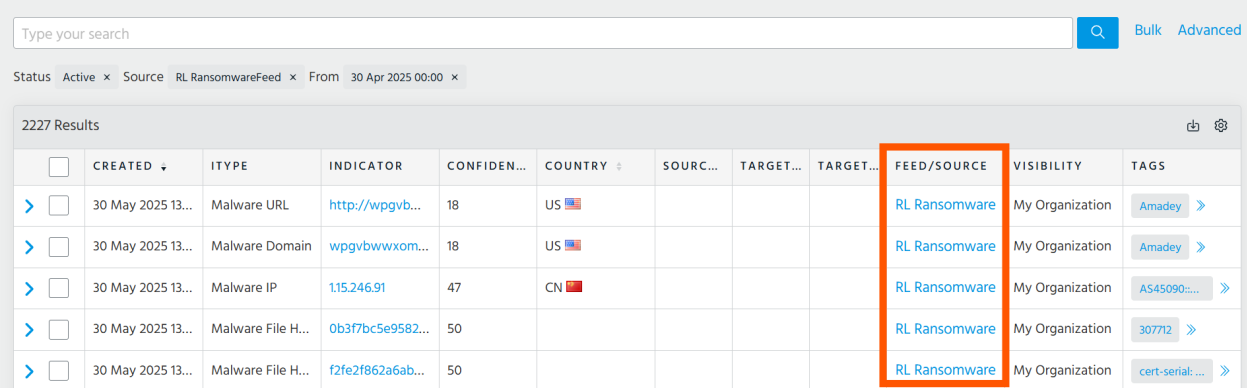Expand tags for the Malware URL row
Image resolution: width=1247 pixels, height=388 pixels.
tap(1201, 205)
